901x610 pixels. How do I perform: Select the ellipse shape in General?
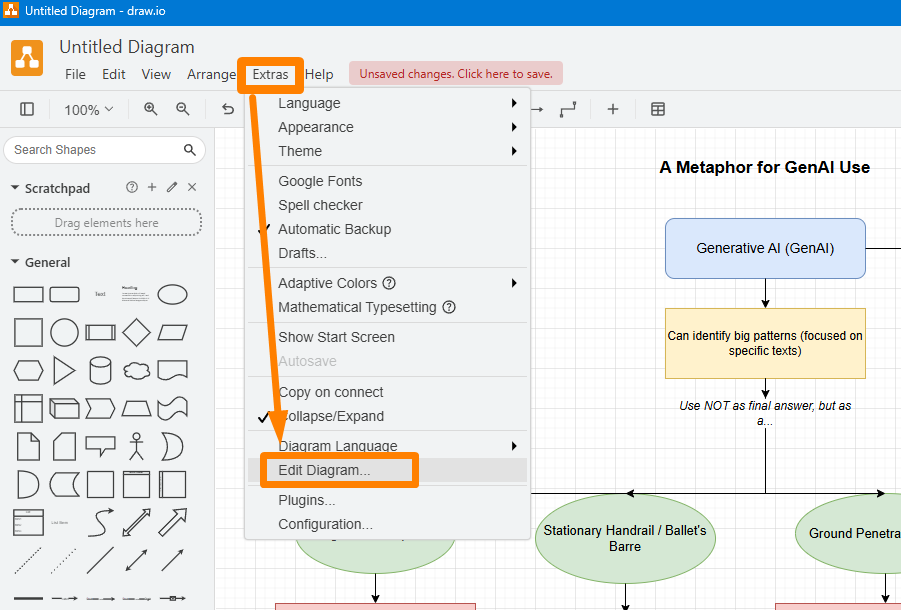coord(172,295)
